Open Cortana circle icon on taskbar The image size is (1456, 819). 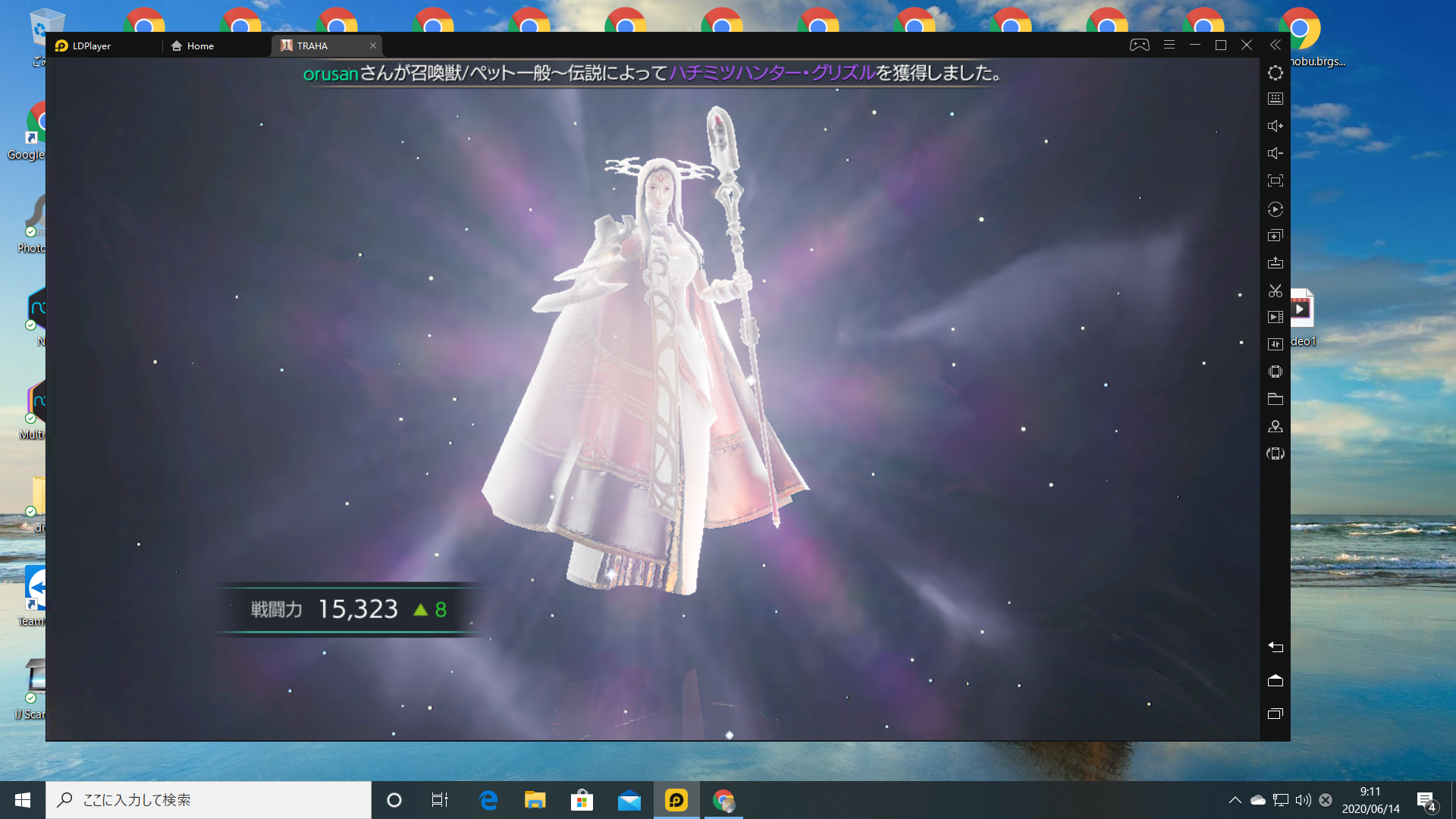pyautogui.click(x=394, y=800)
